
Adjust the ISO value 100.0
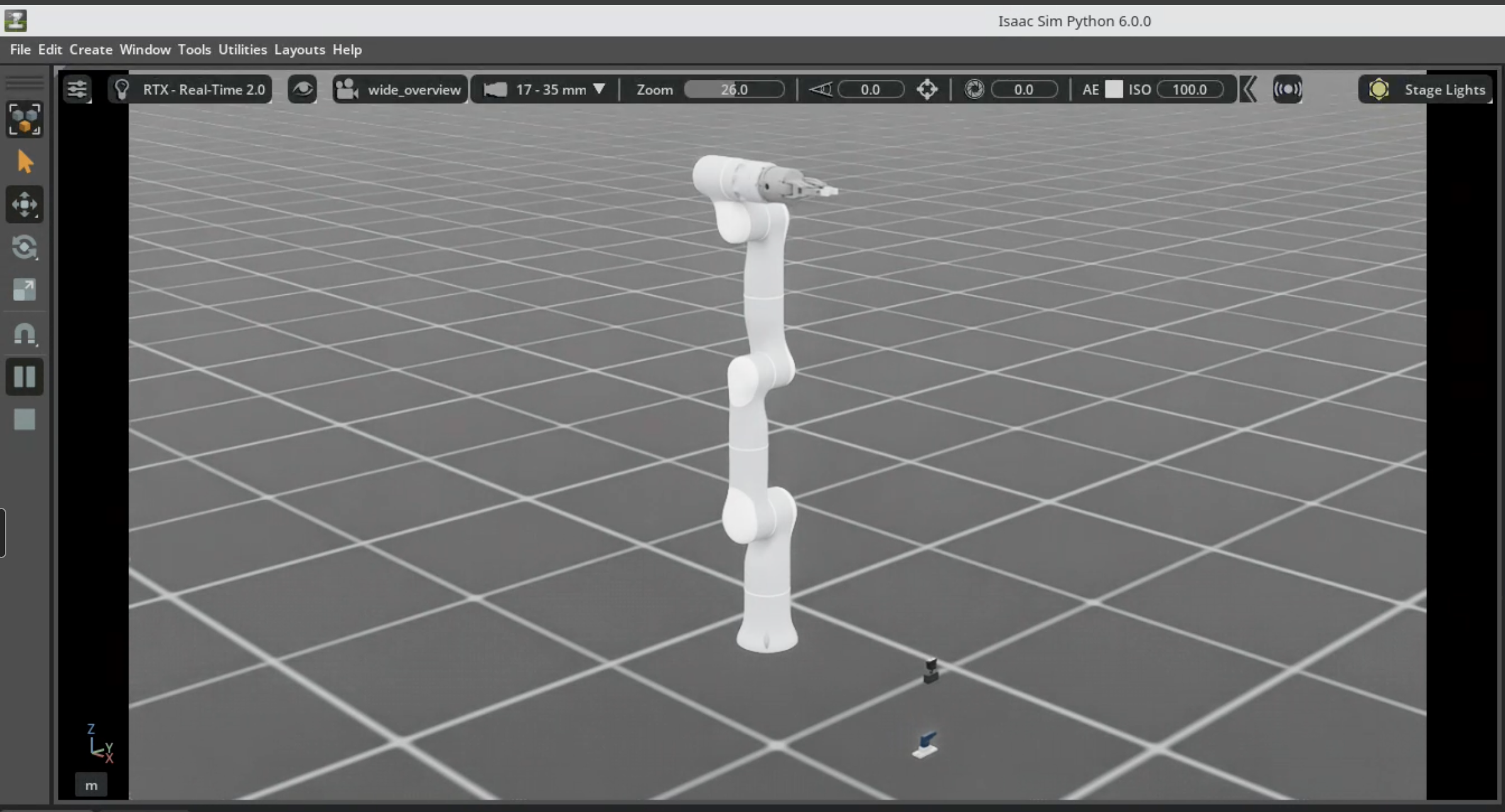tap(1190, 89)
